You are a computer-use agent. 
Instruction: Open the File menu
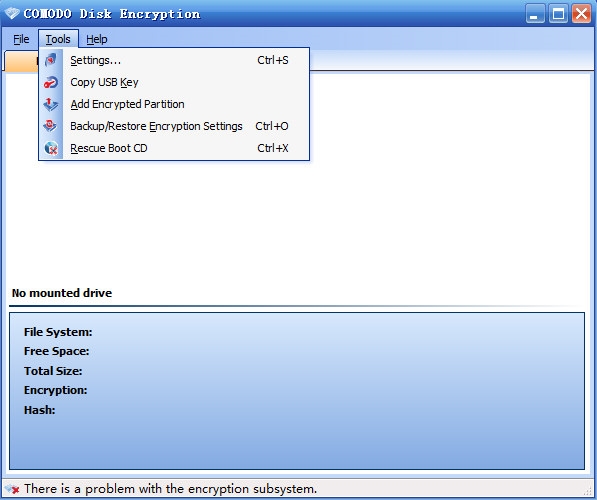click(21, 39)
